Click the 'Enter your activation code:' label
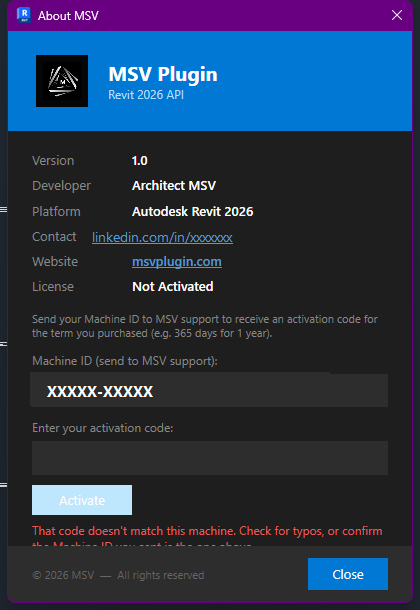Viewport: 420px width, 610px height. [103, 428]
